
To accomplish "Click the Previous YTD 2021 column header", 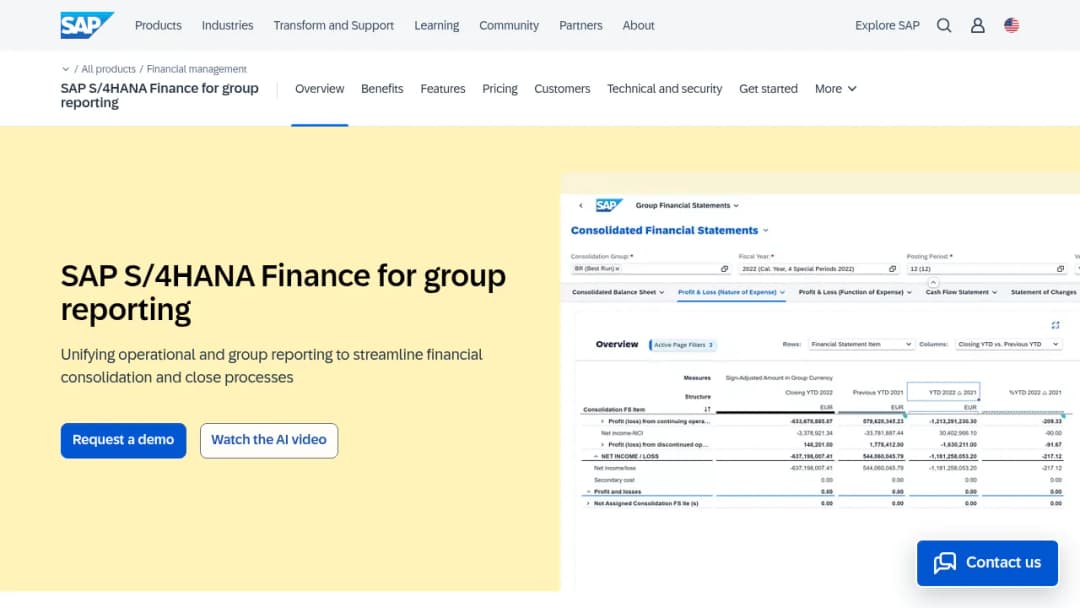I will click(878, 392).
